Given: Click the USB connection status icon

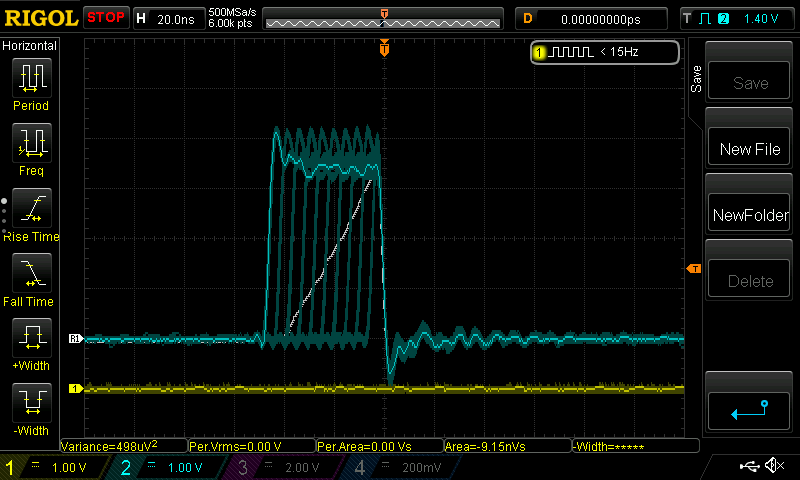Looking at the screenshot, I should click(749, 466).
